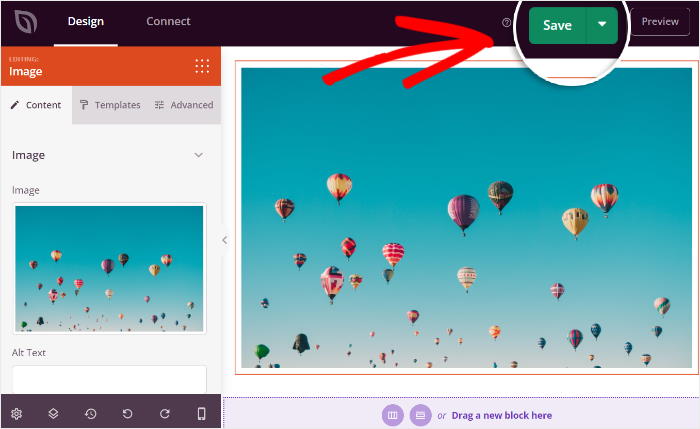Click the help question mark icon

pyautogui.click(x=506, y=23)
